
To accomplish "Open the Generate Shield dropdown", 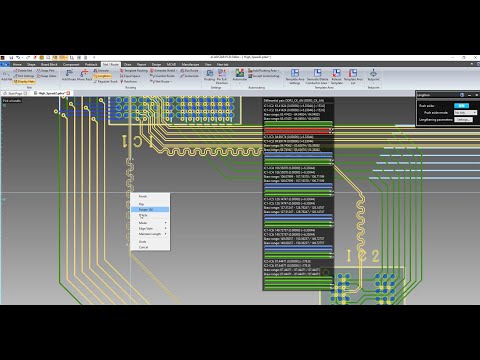I will pyautogui.click(x=163, y=71).
